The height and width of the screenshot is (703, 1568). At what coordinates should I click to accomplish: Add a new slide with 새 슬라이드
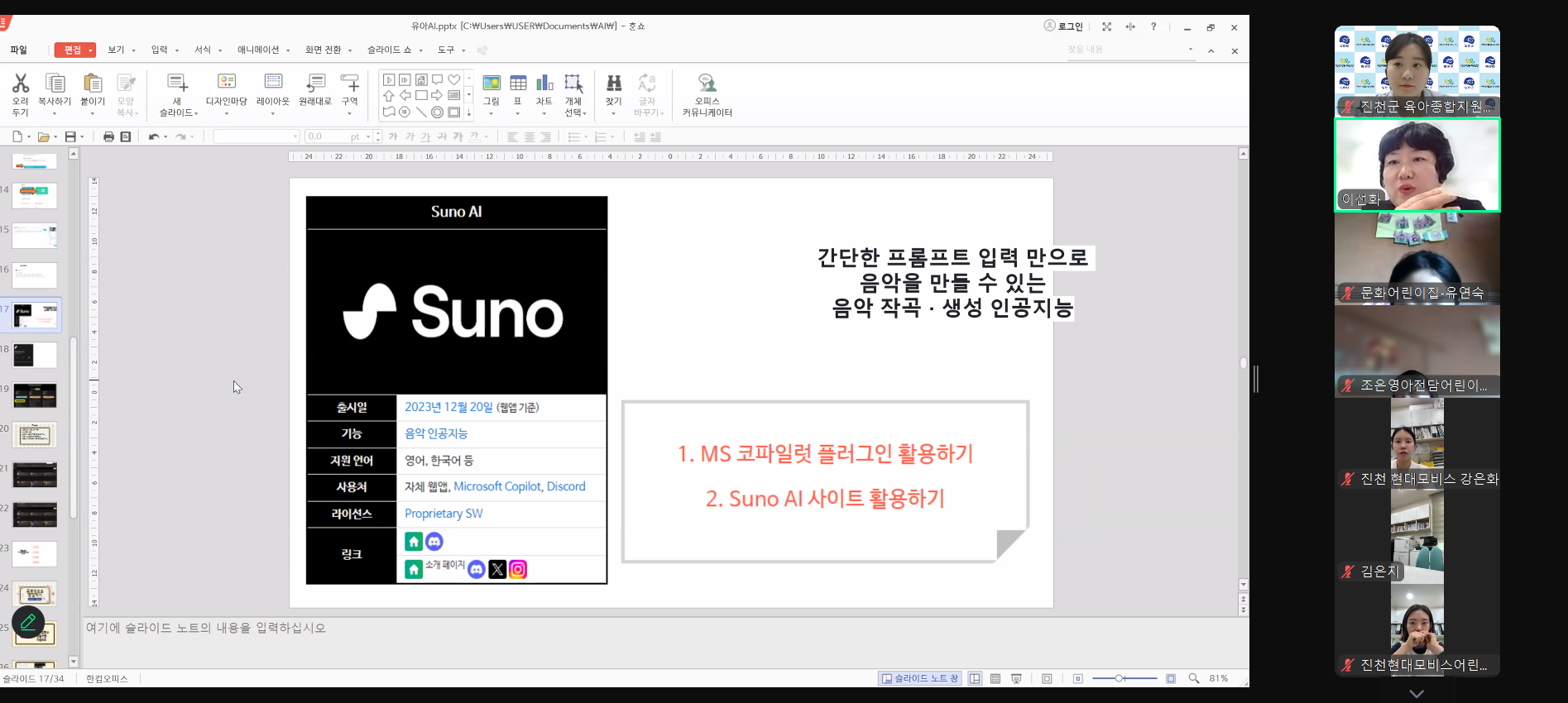[178, 83]
